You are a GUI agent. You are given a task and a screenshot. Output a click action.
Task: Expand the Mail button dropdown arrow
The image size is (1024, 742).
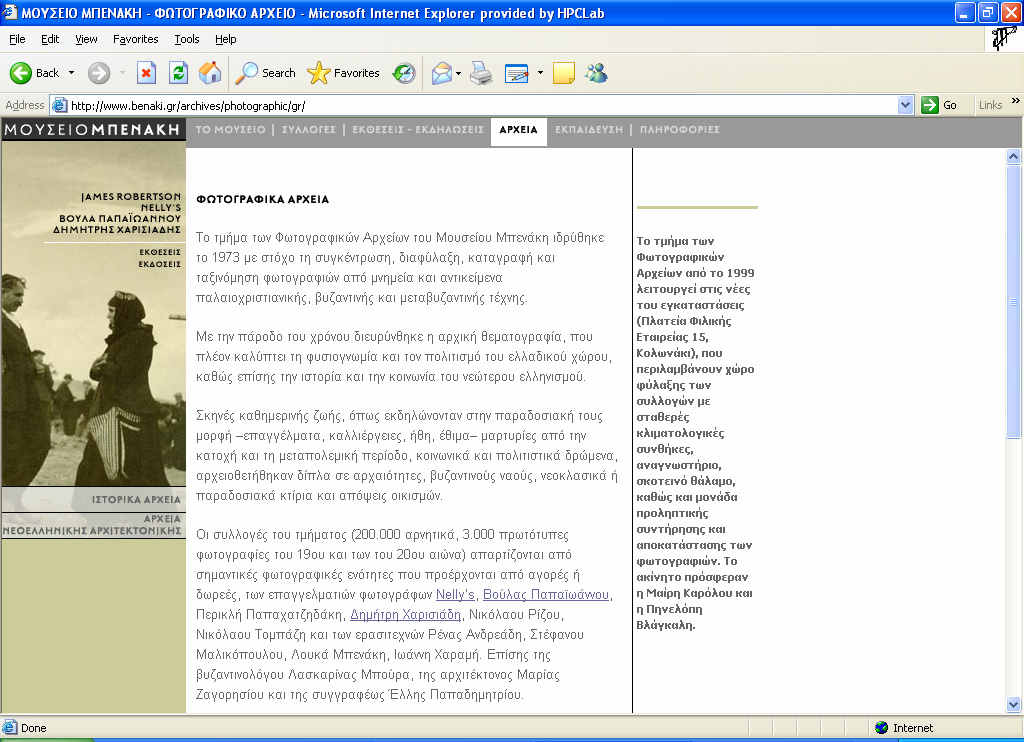(458, 73)
